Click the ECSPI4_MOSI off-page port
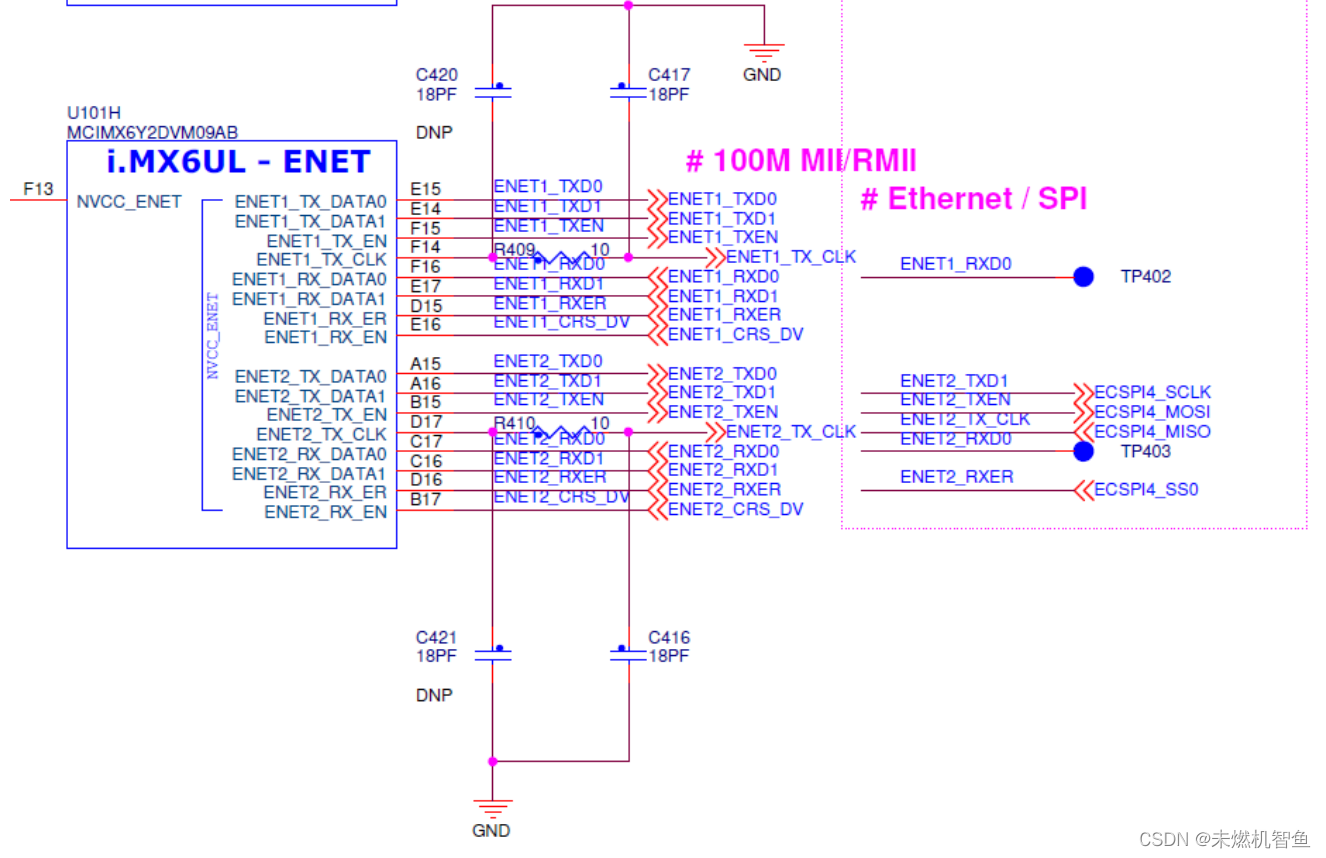Image resolution: width=1326 pixels, height=858 pixels. pos(1141,412)
